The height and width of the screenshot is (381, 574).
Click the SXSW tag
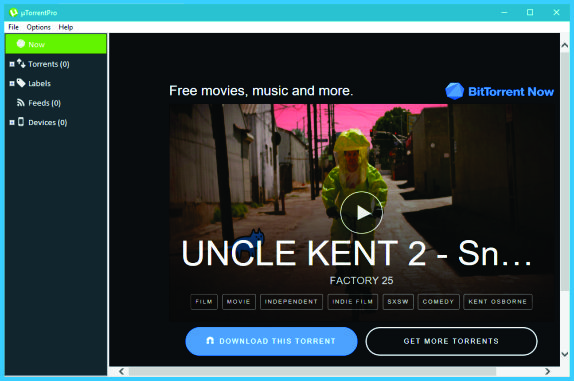click(x=398, y=302)
